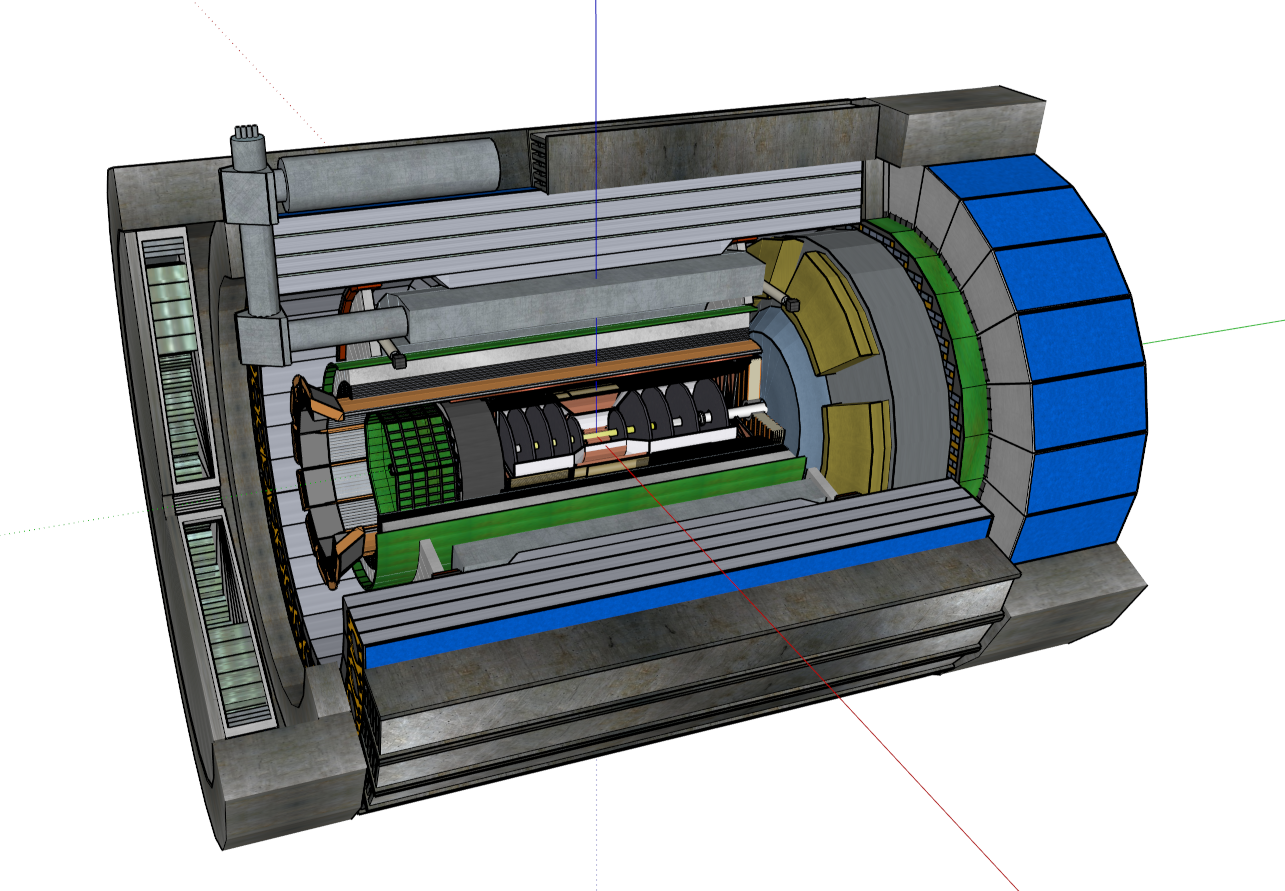Click the pronged cap atop the gray column
The height and width of the screenshot is (891, 1285).
click(x=246, y=140)
